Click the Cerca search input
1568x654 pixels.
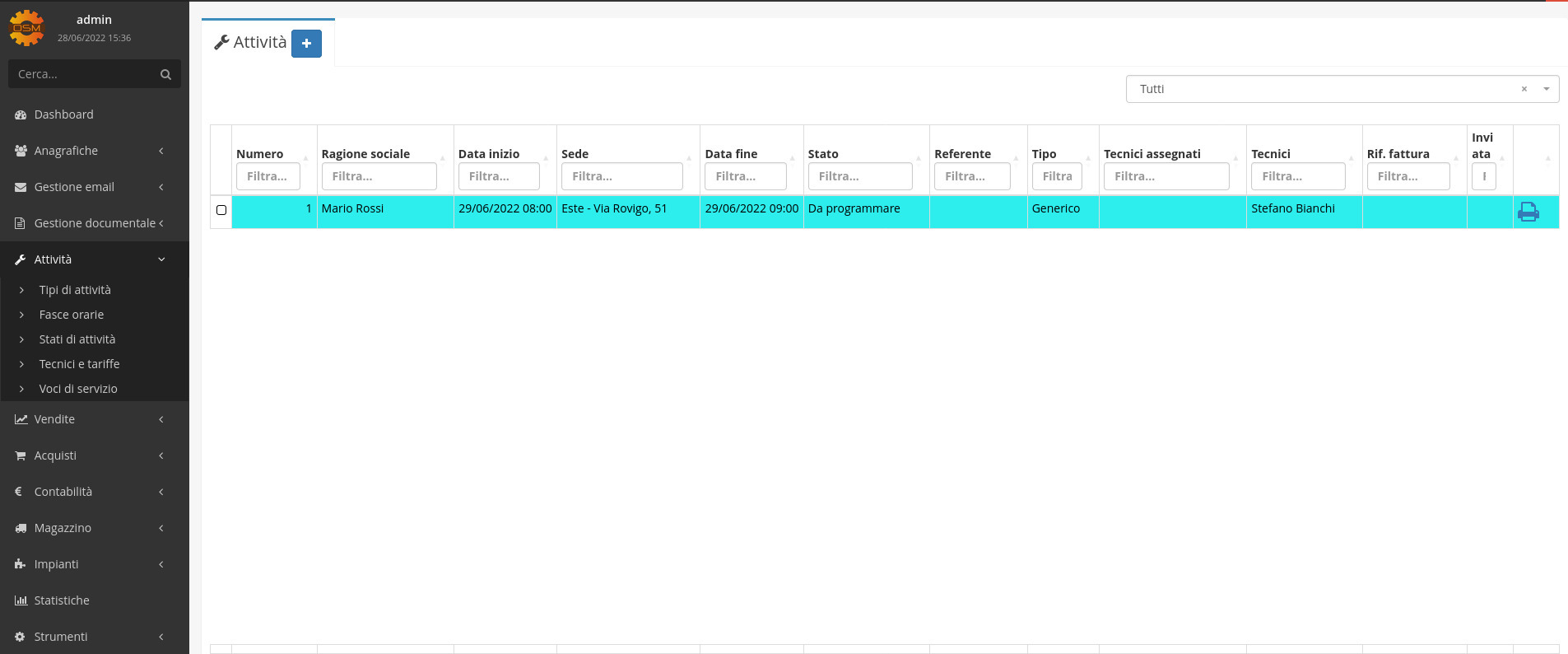(82, 74)
